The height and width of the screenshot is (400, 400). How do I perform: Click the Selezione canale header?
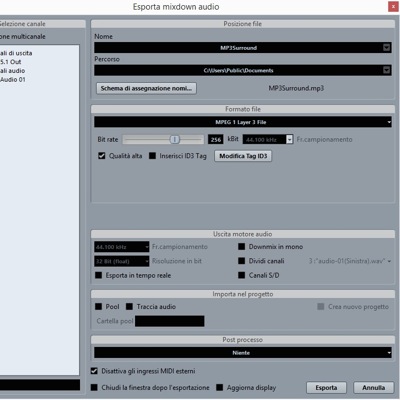coord(42,24)
